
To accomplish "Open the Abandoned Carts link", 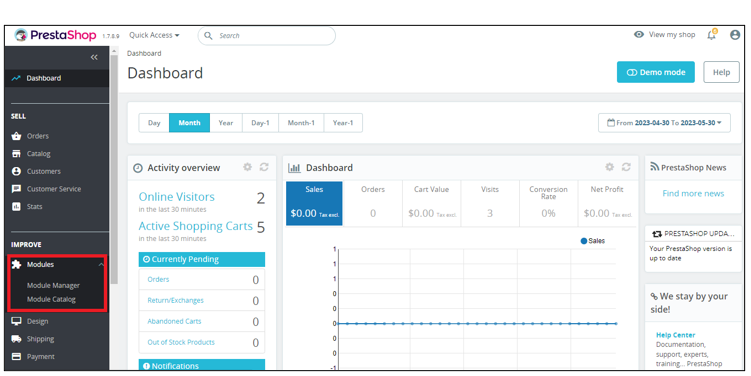I will pyautogui.click(x=174, y=321).
